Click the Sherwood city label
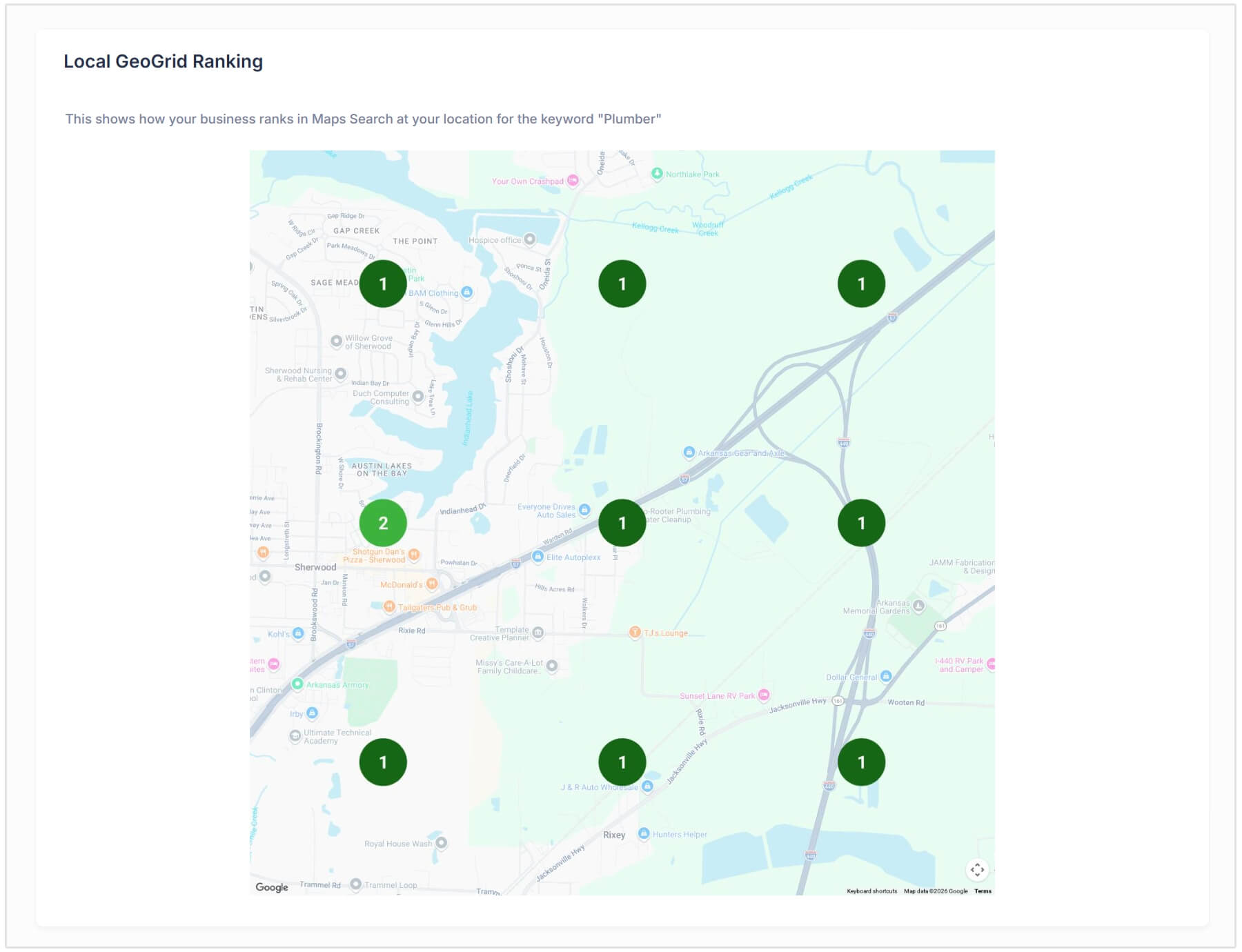This screenshot has width=1242, height=952. [315, 567]
